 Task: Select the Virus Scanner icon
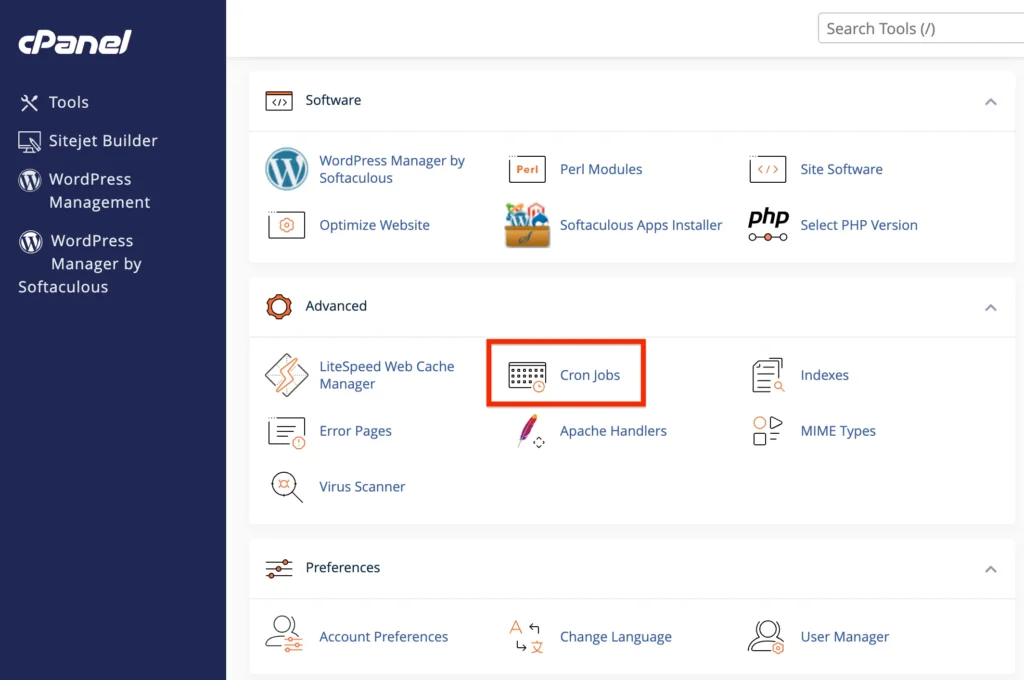(285, 487)
